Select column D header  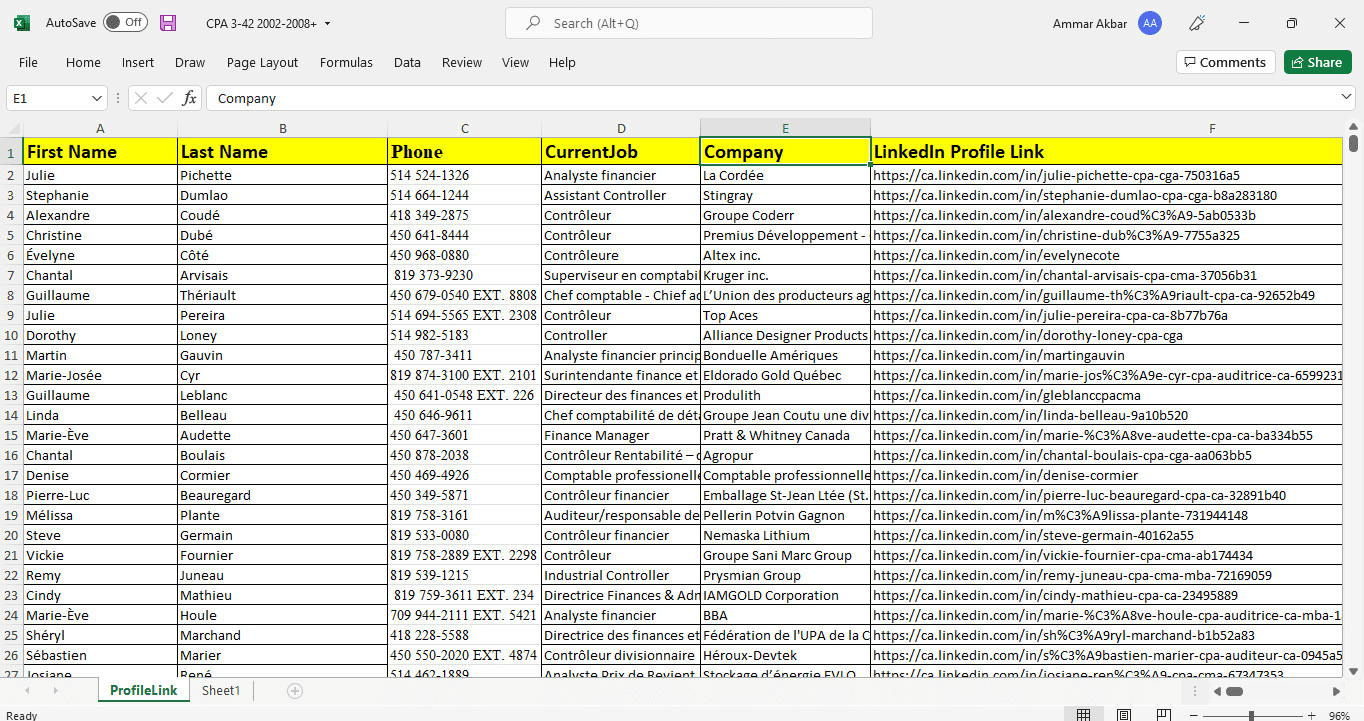pyautogui.click(x=621, y=128)
